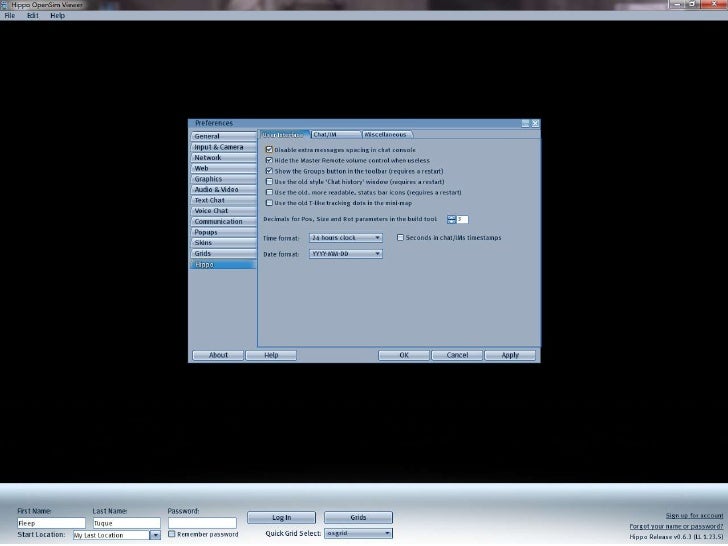
Task: Select the Hippo preferences category
Action: point(223,264)
